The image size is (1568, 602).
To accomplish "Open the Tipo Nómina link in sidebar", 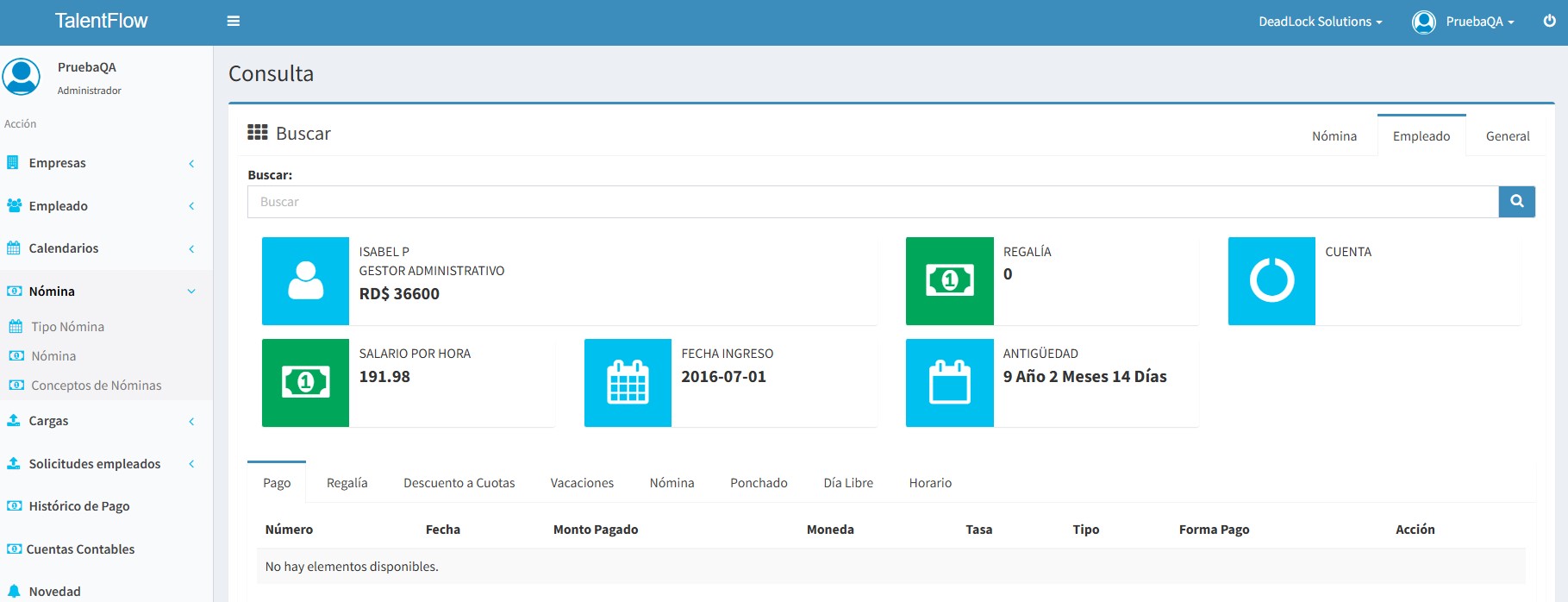I will [x=67, y=326].
